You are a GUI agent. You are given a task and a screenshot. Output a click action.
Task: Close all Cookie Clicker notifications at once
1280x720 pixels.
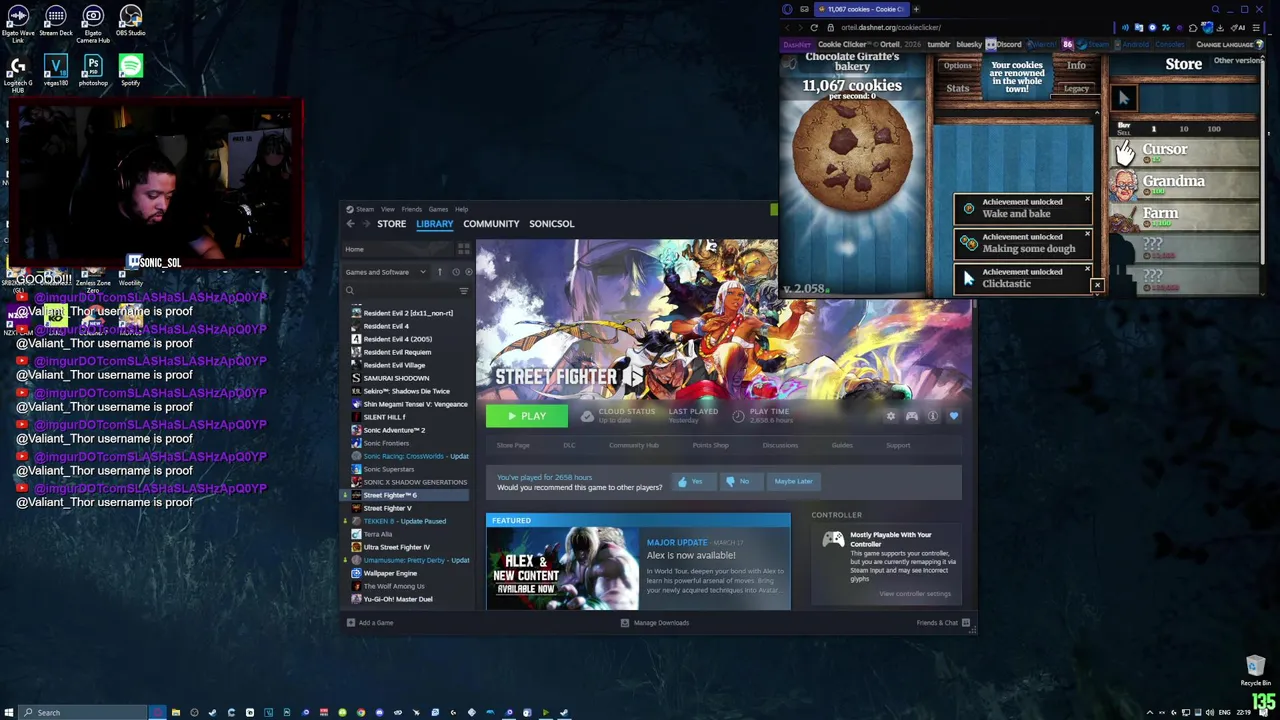[x=1097, y=286]
